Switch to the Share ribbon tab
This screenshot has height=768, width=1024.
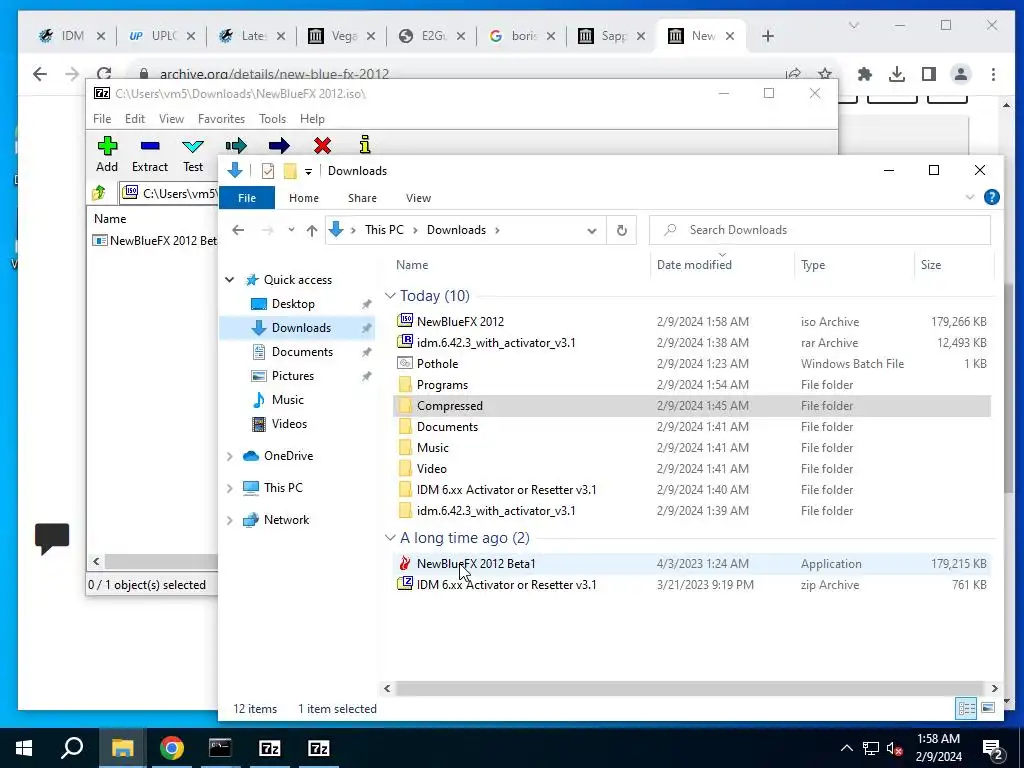point(362,198)
